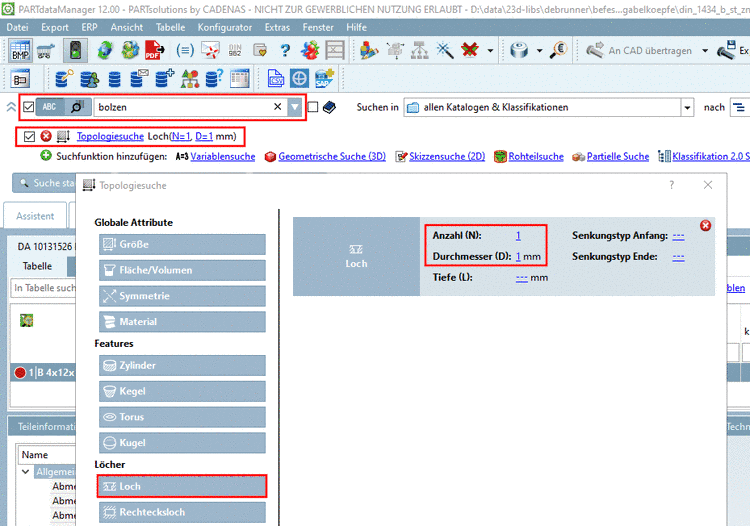The image size is (750, 526).
Task: Click the book icon next to search field
Action: 329,107
